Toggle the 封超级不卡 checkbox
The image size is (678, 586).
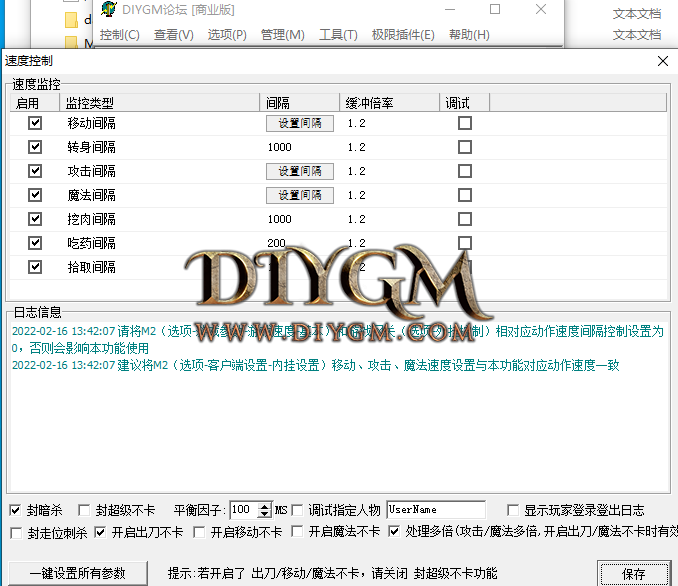coord(84,510)
